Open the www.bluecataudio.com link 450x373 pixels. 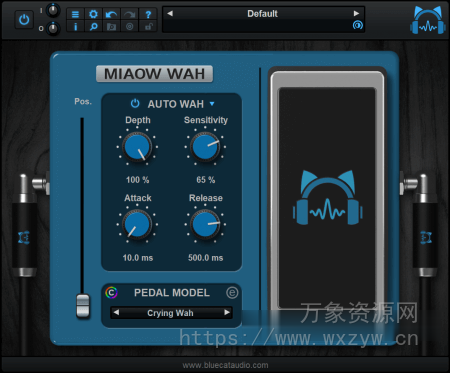tap(225, 365)
